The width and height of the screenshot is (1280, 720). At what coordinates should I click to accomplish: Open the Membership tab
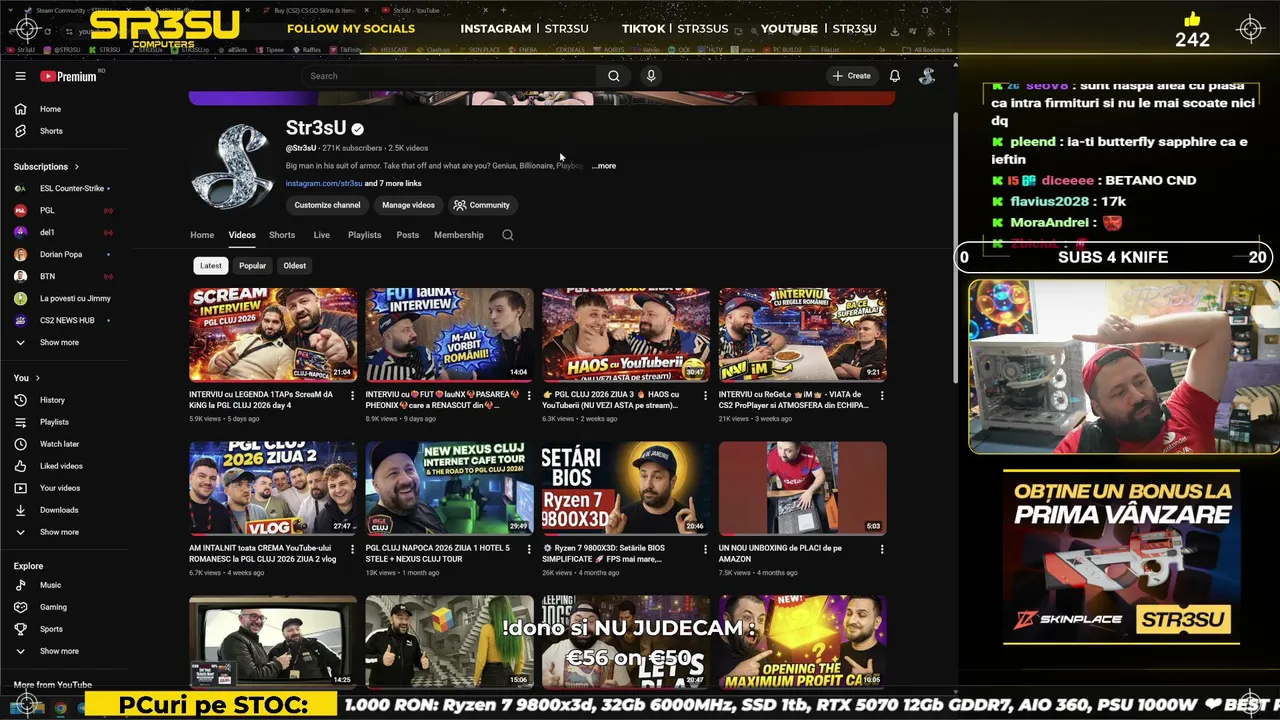tap(459, 235)
